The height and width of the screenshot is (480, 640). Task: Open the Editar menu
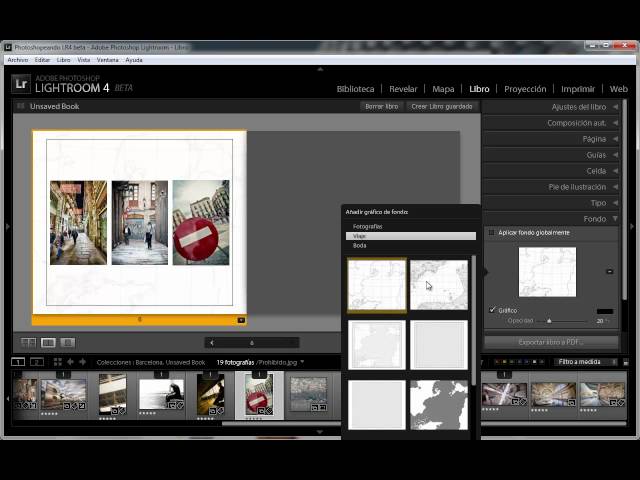tap(42, 60)
